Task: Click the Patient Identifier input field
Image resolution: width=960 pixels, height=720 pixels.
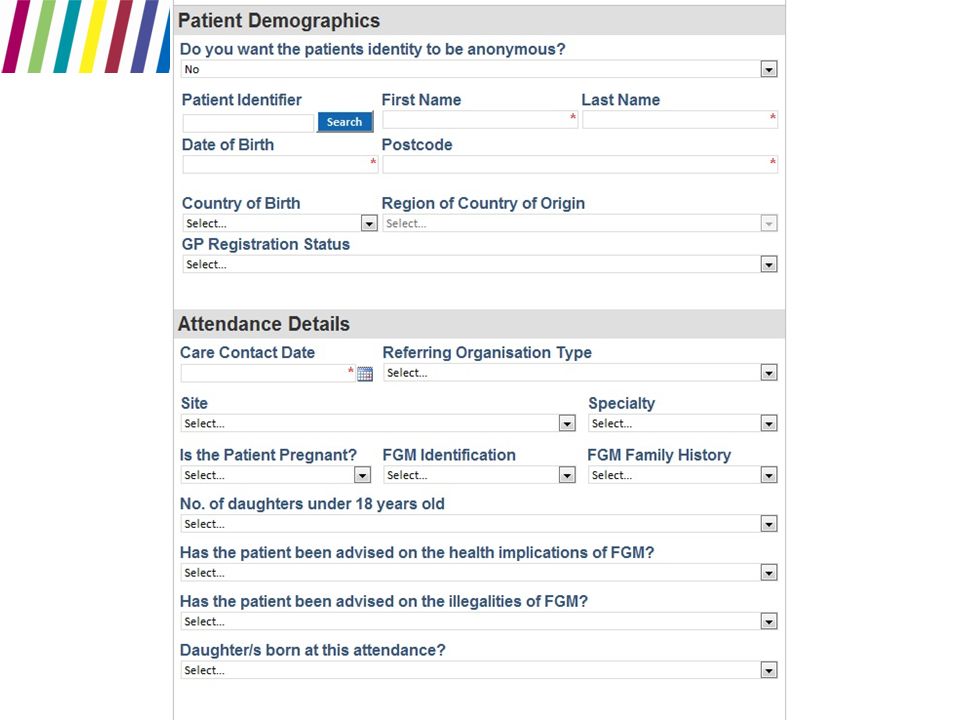Action: [248, 122]
